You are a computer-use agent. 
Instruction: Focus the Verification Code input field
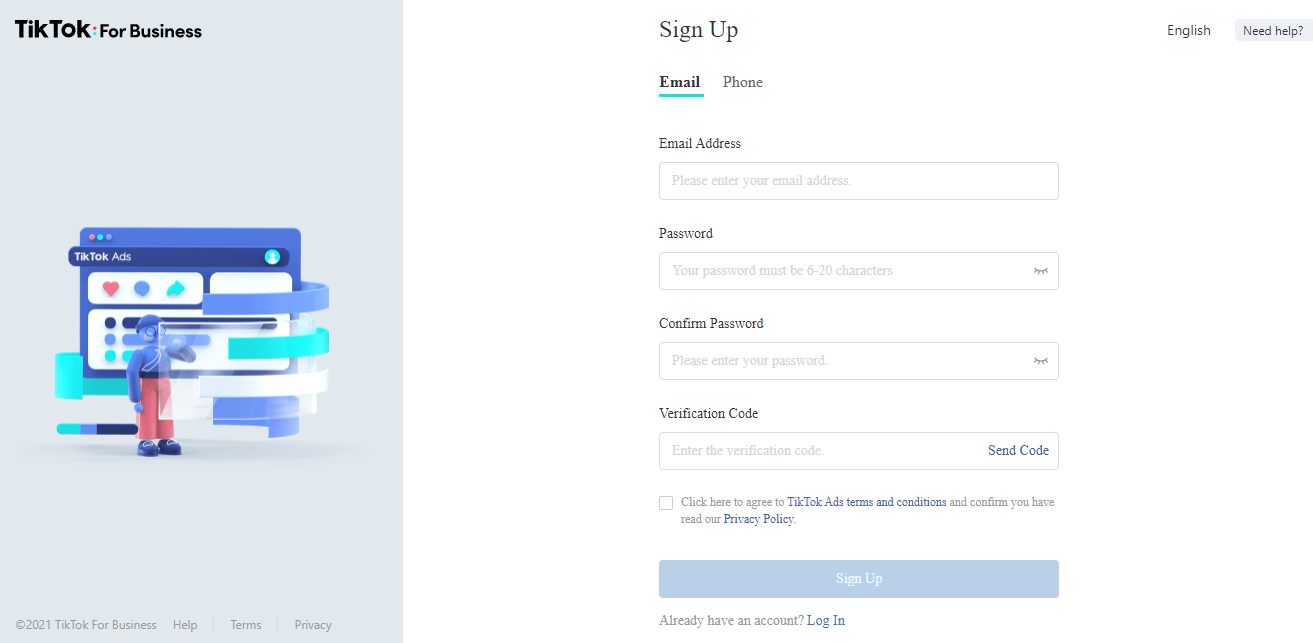tap(822, 451)
